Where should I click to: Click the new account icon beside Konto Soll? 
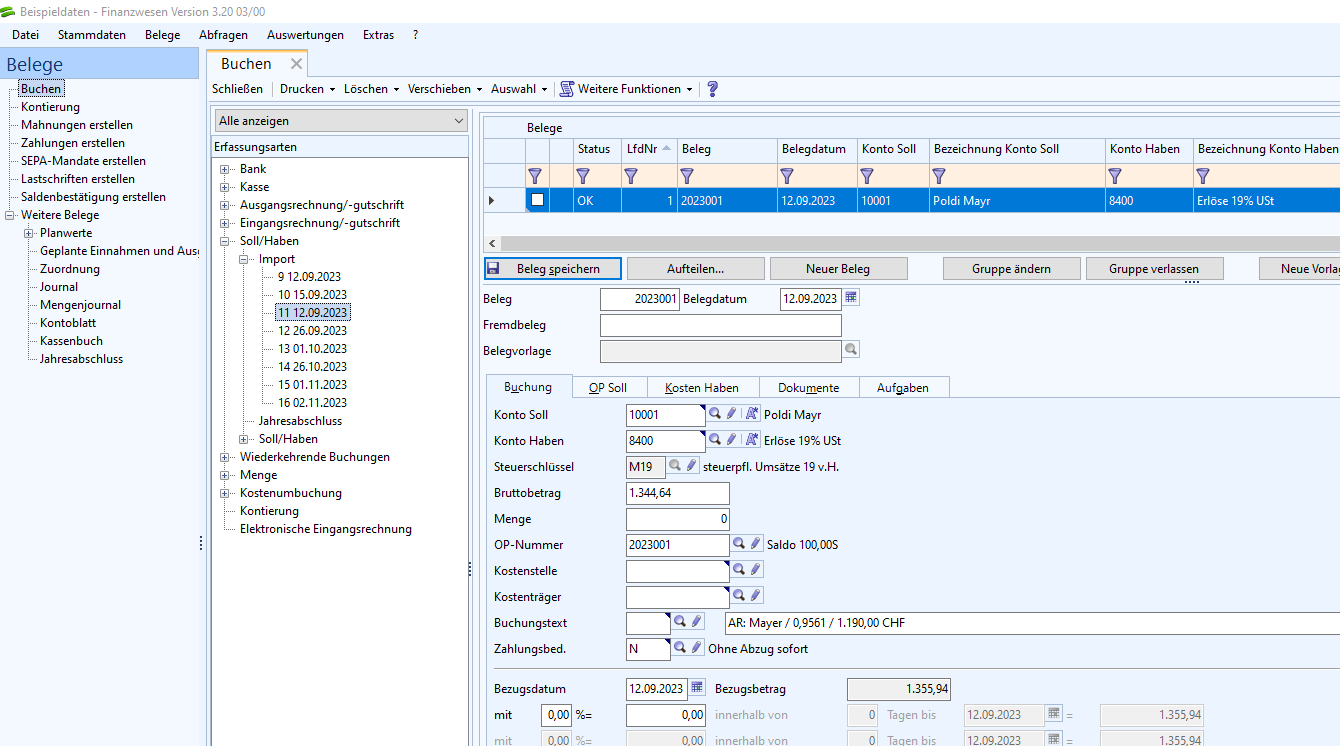click(x=752, y=414)
